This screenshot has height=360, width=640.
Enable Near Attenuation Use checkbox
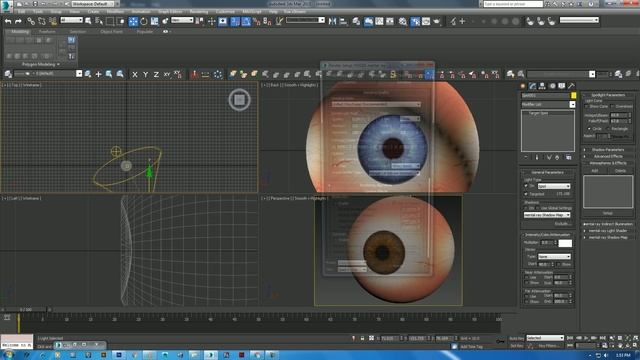[x=527, y=278]
